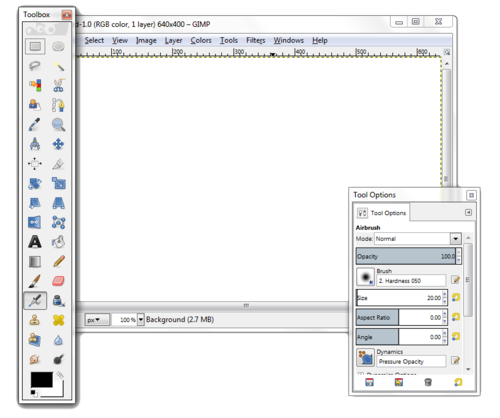Select the Ellipse Select tool

tap(58, 46)
